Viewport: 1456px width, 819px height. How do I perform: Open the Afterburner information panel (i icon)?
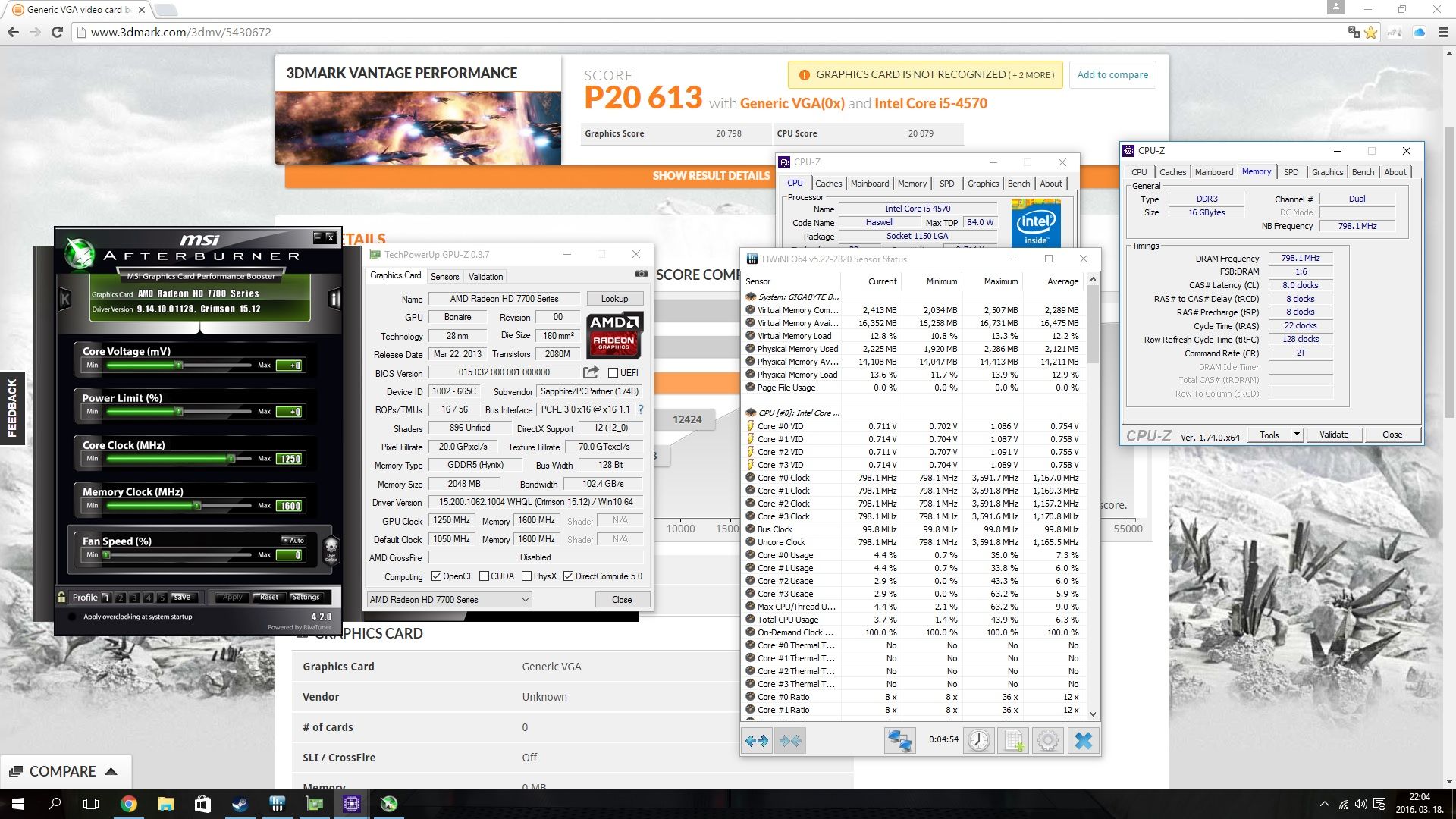coord(334,299)
